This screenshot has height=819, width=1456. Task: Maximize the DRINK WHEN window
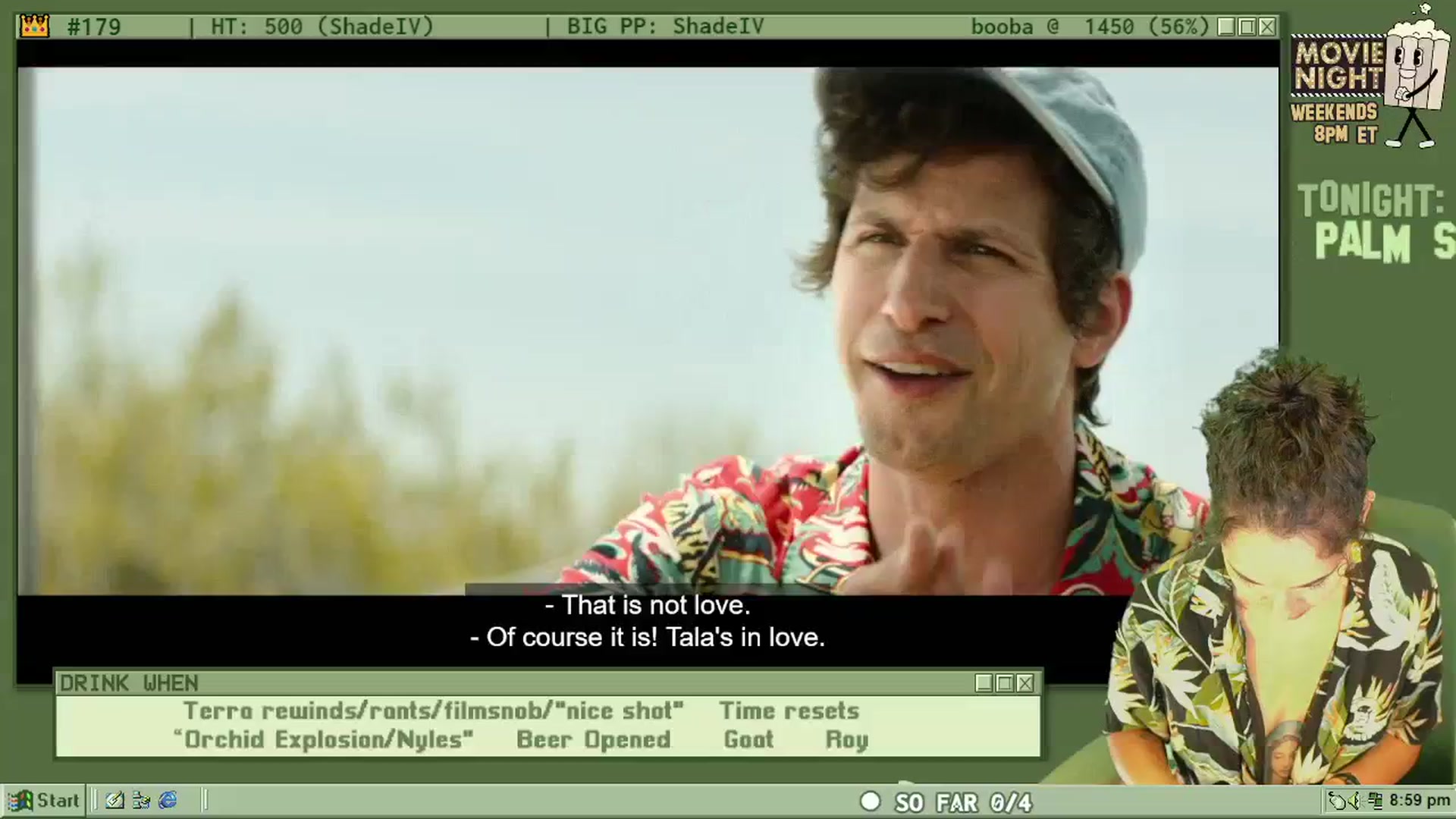(1005, 683)
